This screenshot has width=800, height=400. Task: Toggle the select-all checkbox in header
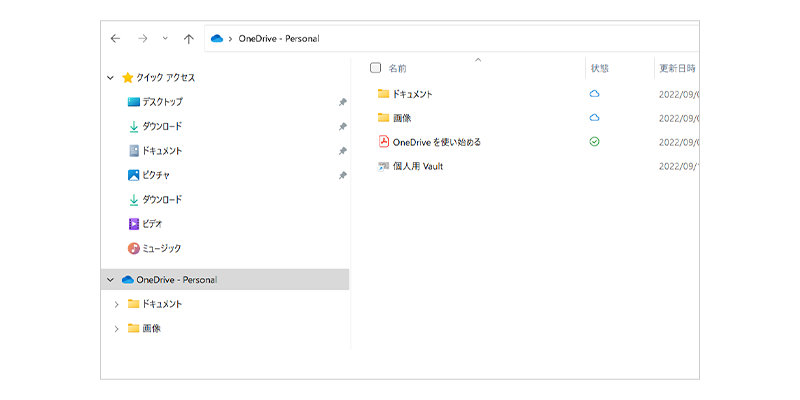point(376,68)
